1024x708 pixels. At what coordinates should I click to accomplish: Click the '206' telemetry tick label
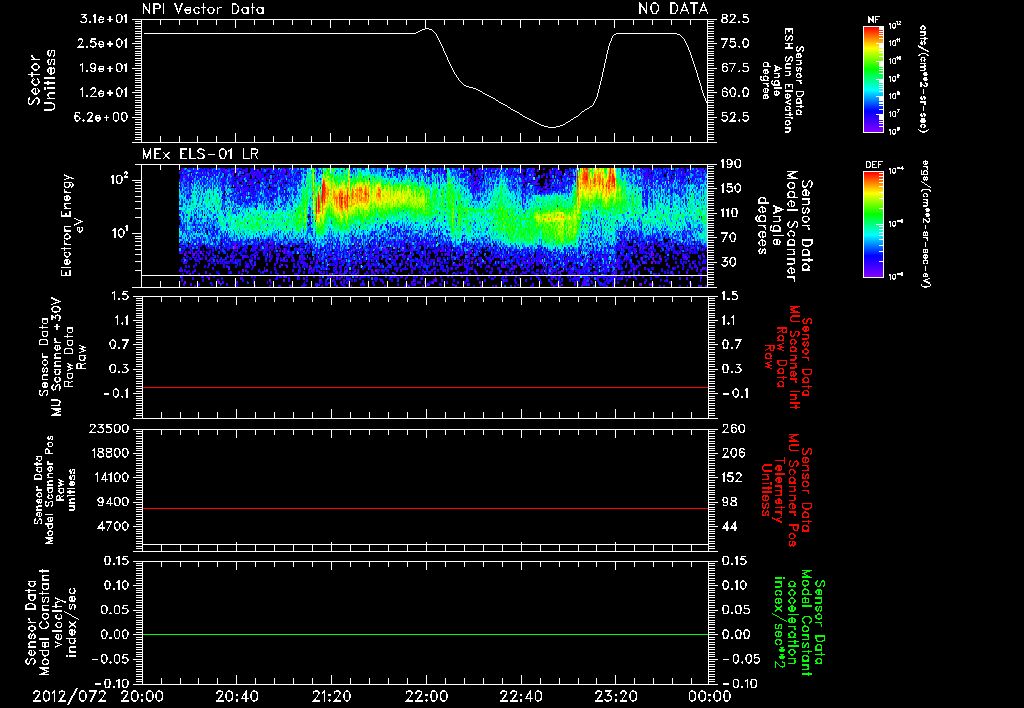click(733, 453)
